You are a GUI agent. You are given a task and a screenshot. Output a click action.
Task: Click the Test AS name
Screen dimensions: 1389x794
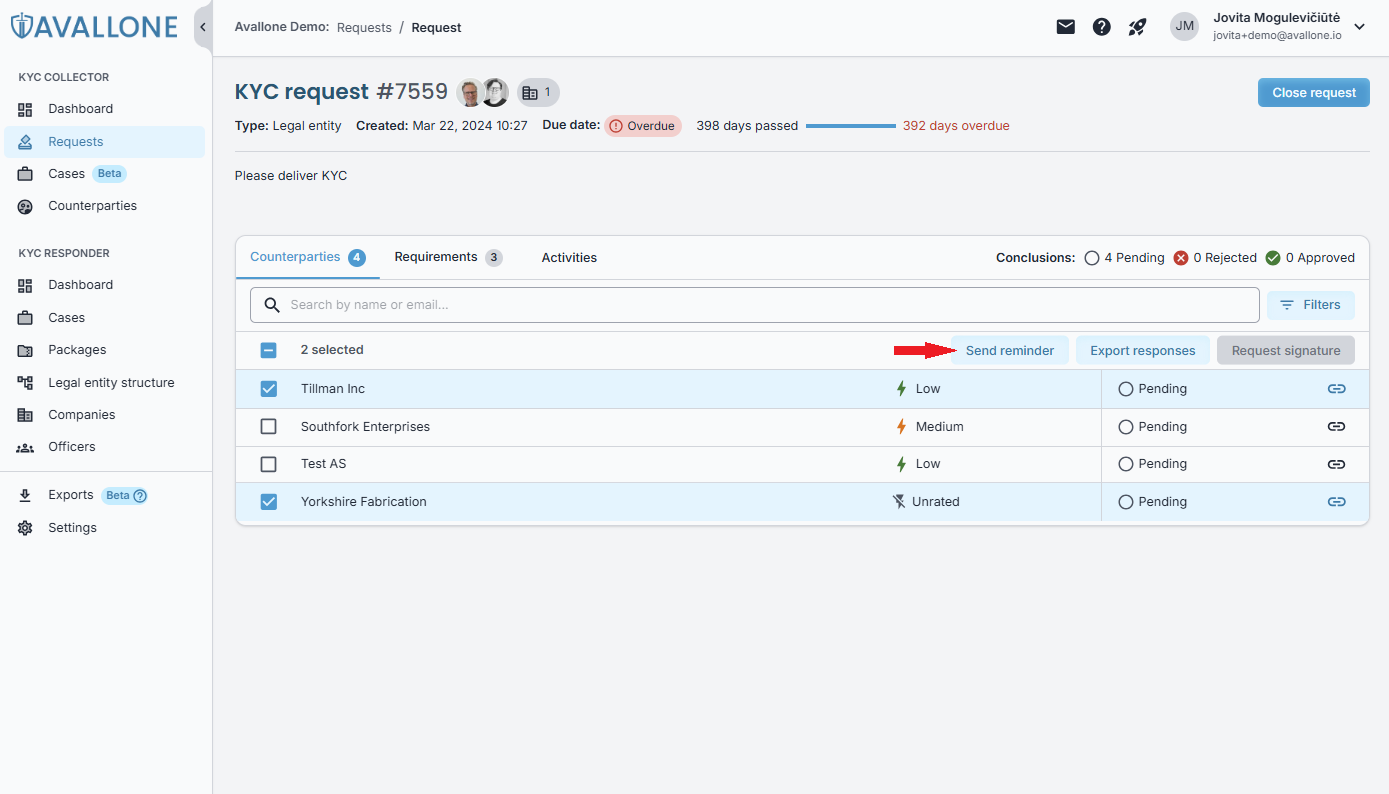click(323, 464)
